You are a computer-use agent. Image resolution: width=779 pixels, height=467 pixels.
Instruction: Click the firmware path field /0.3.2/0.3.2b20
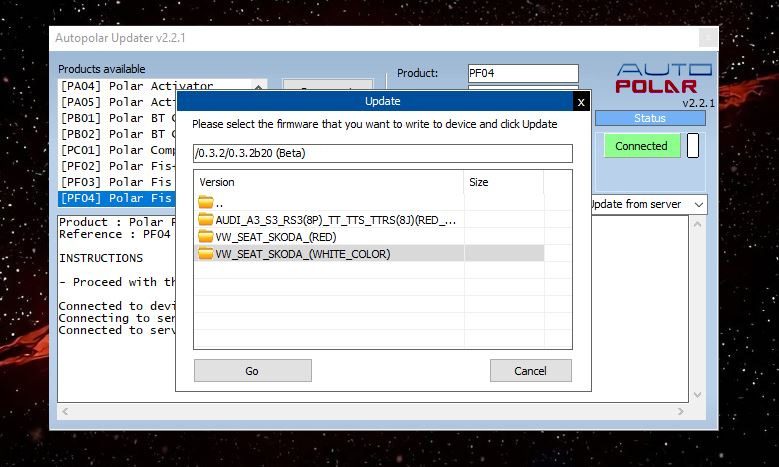[383, 153]
